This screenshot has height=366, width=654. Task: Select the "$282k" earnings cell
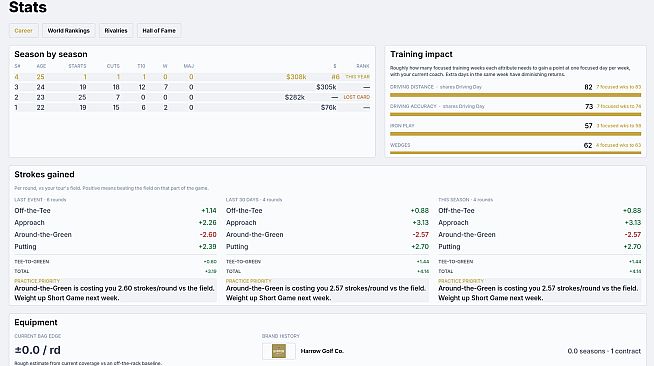[295, 97]
